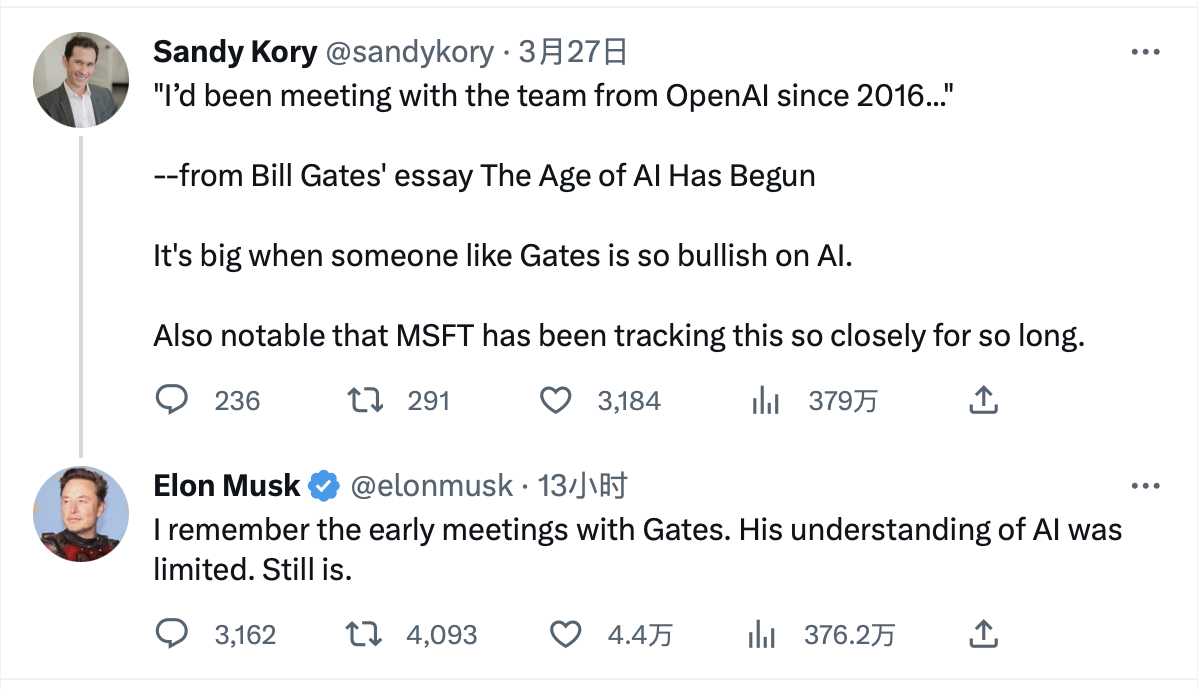The width and height of the screenshot is (1198, 690).
Task: Retweet Sandy Kory's tweet
Action: (361, 401)
